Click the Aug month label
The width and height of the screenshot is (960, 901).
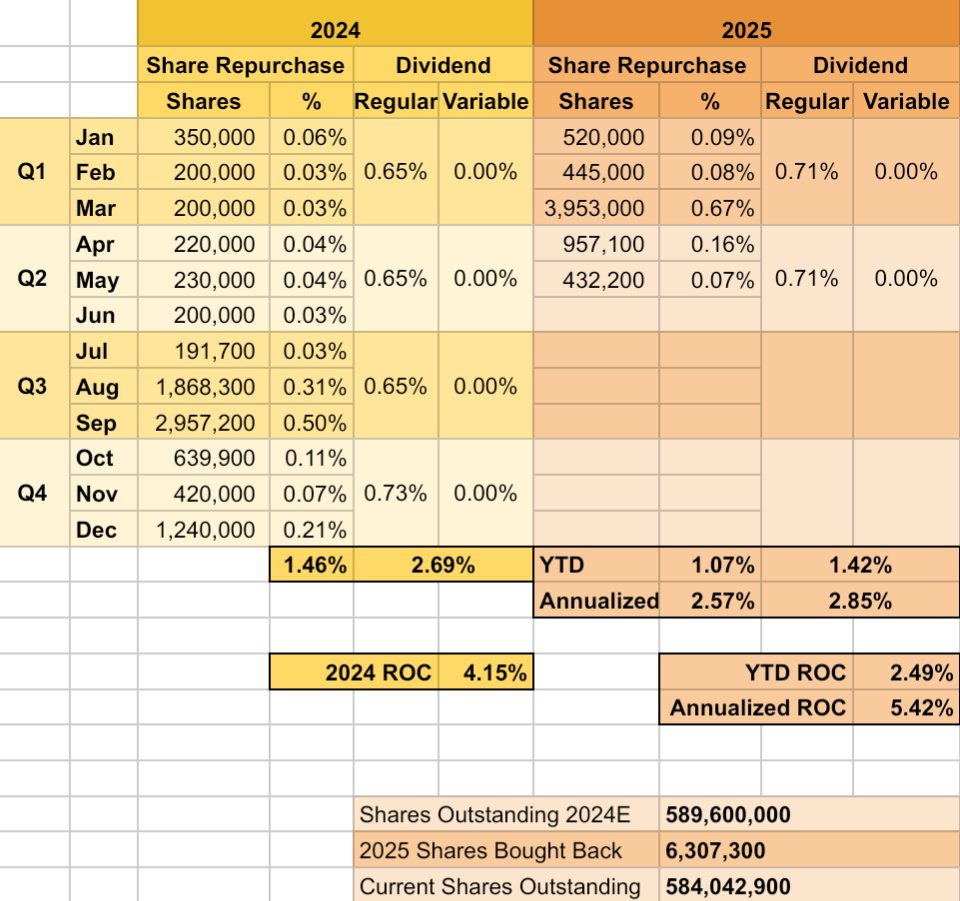(x=104, y=386)
